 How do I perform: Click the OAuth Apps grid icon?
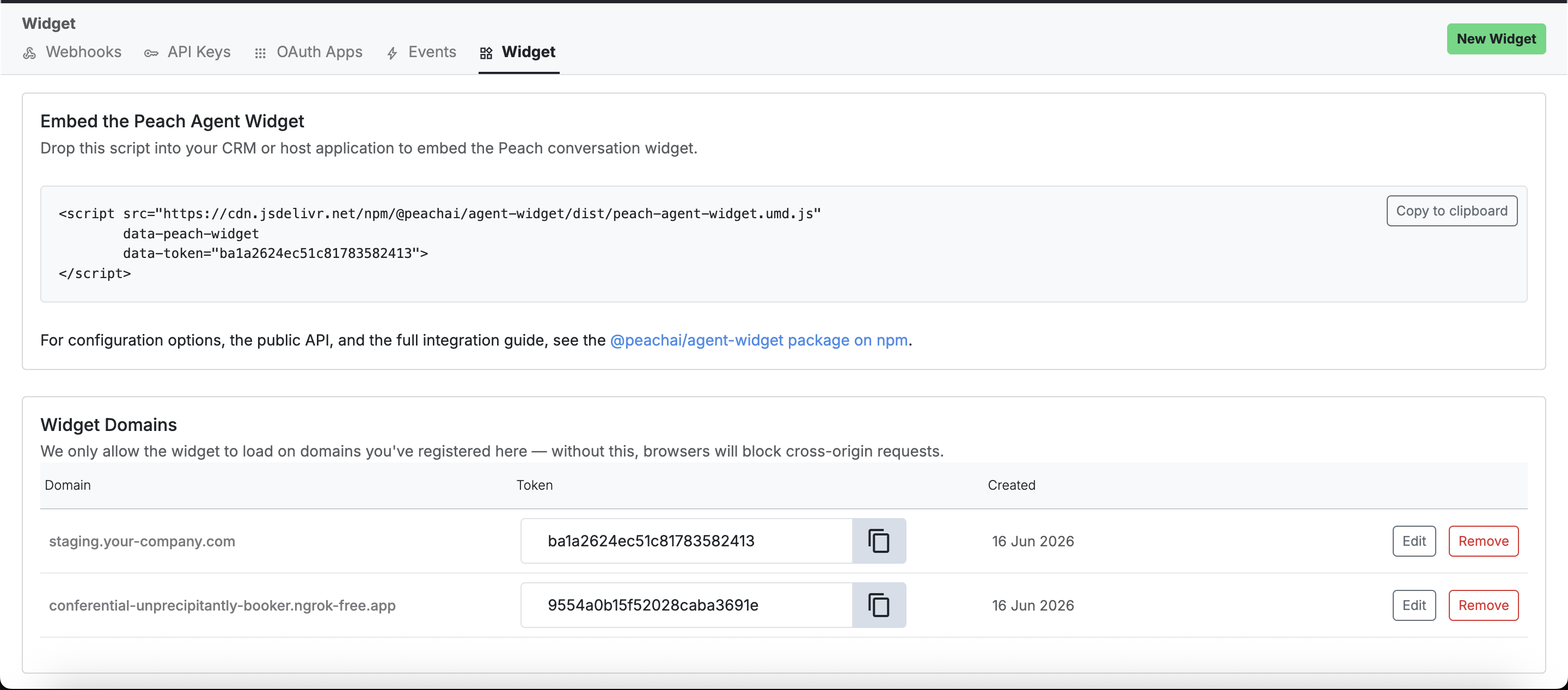[x=261, y=53]
